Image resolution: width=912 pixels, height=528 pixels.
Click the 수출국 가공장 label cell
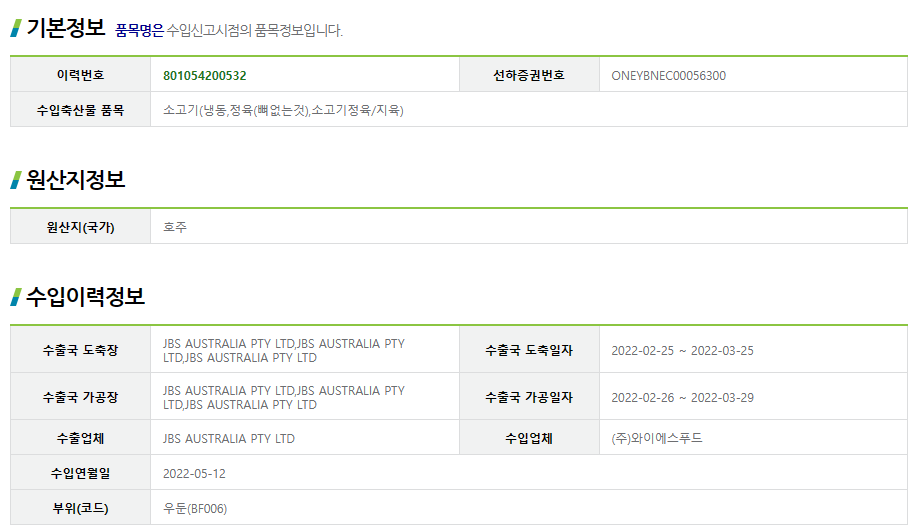80,397
